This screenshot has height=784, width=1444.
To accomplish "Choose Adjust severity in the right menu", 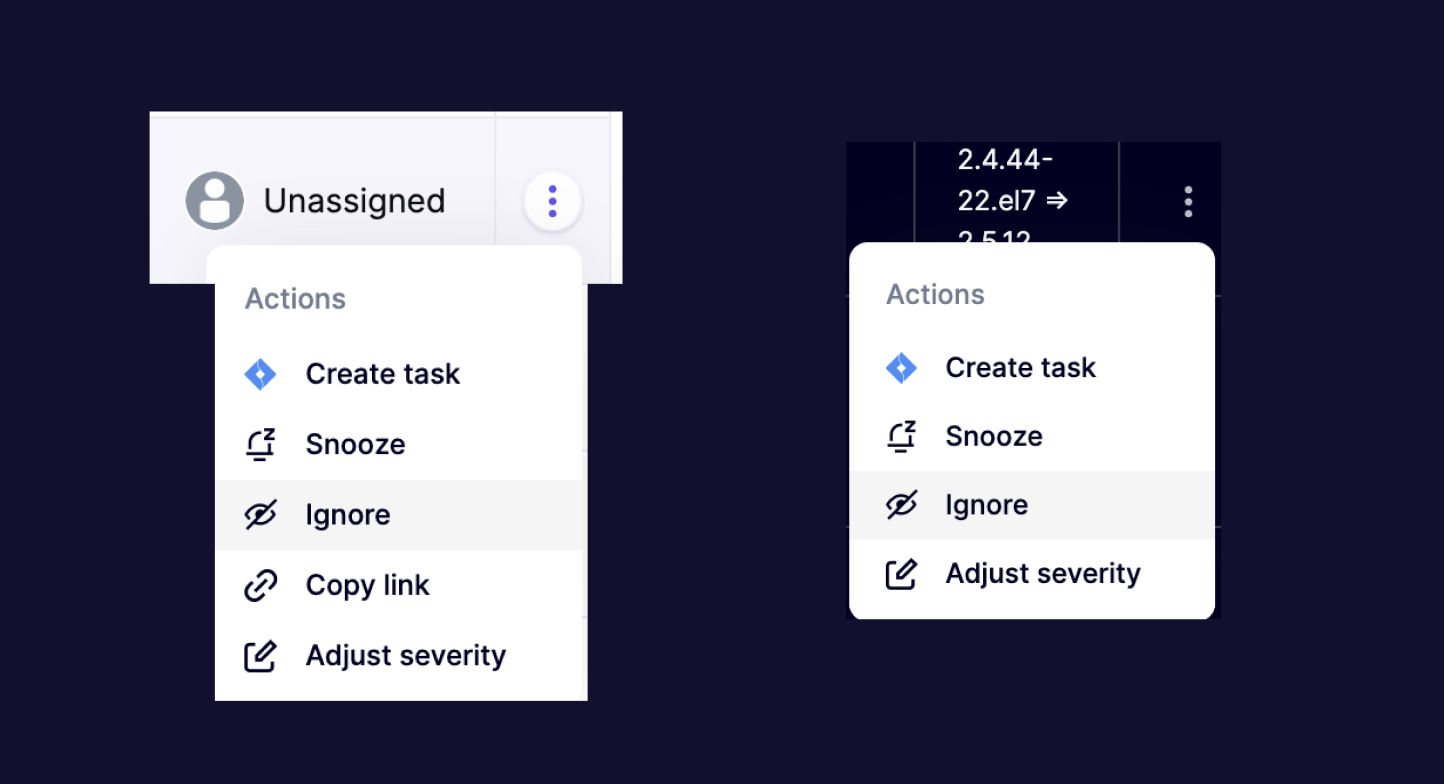I will pyautogui.click(x=1032, y=574).
